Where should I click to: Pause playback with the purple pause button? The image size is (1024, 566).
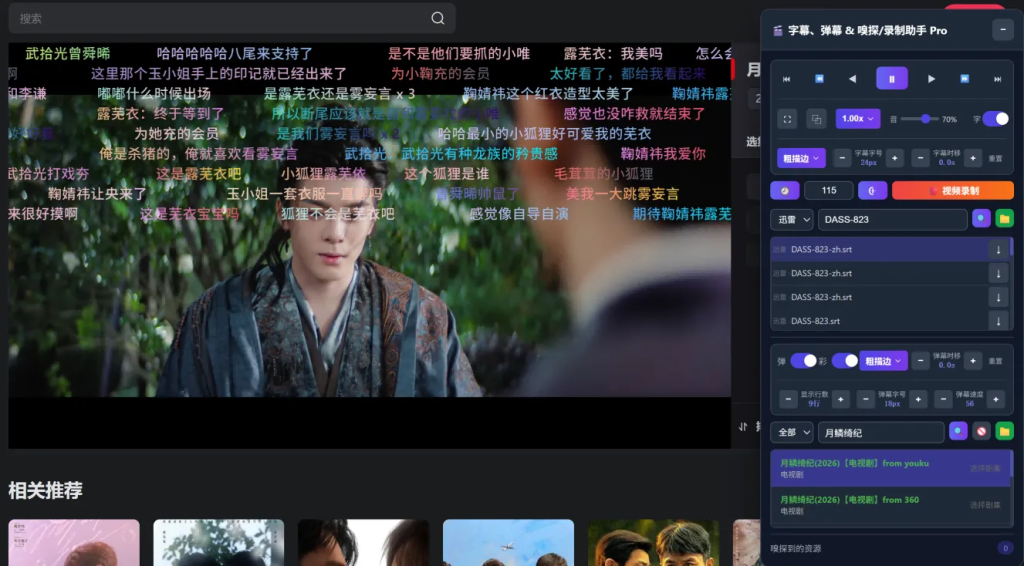click(x=891, y=79)
